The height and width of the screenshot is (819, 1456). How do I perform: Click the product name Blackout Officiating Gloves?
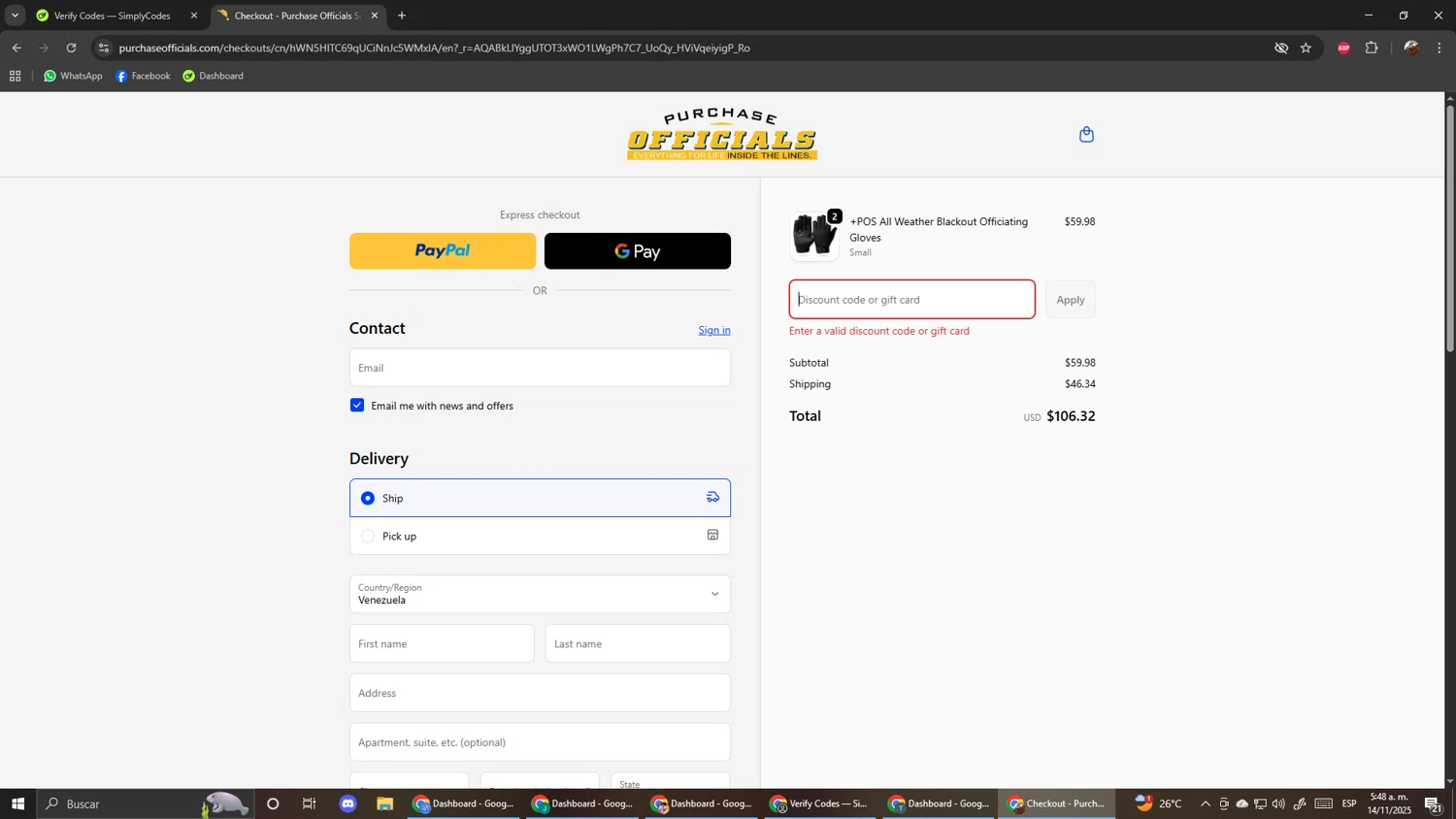coord(939,229)
